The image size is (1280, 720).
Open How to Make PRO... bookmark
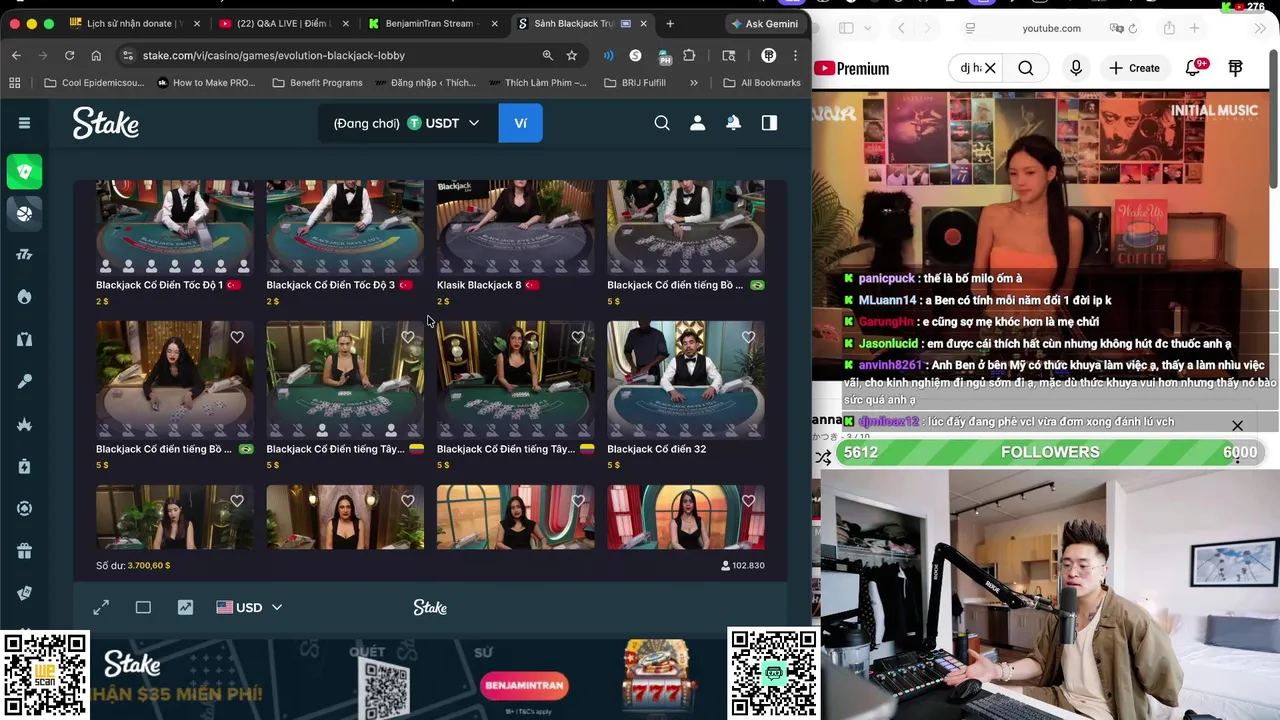pos(206,83)
